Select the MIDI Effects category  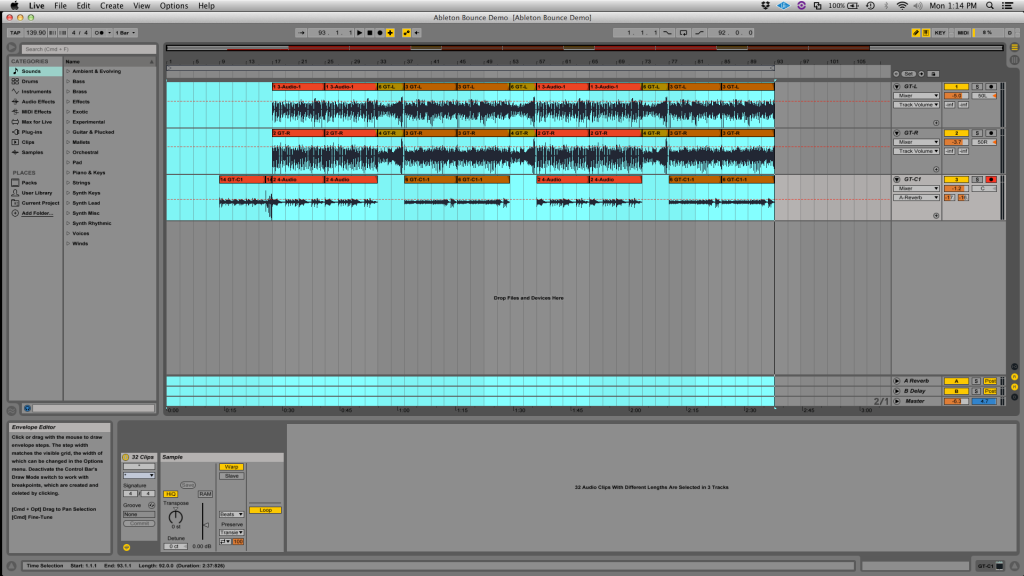coord(36,112)
